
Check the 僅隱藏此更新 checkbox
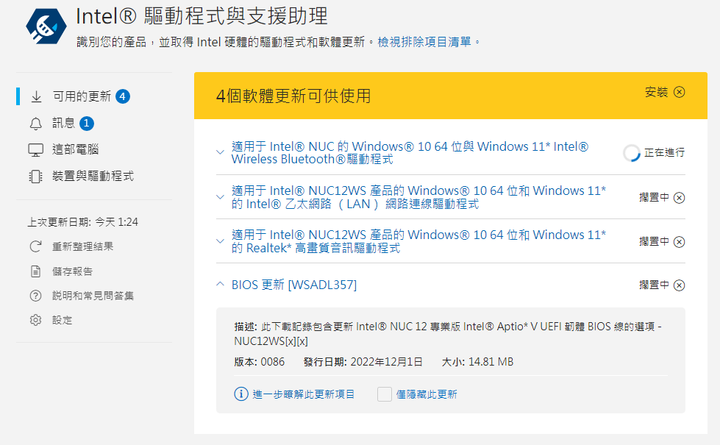click(x=384, y=394)
